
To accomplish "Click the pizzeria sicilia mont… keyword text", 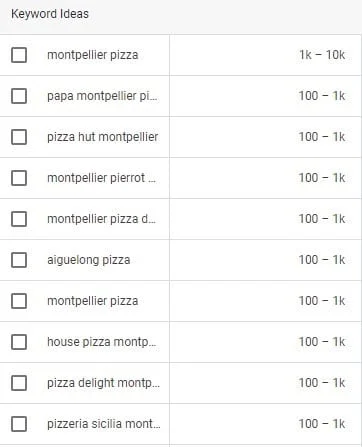I will [x=104, y=424].
